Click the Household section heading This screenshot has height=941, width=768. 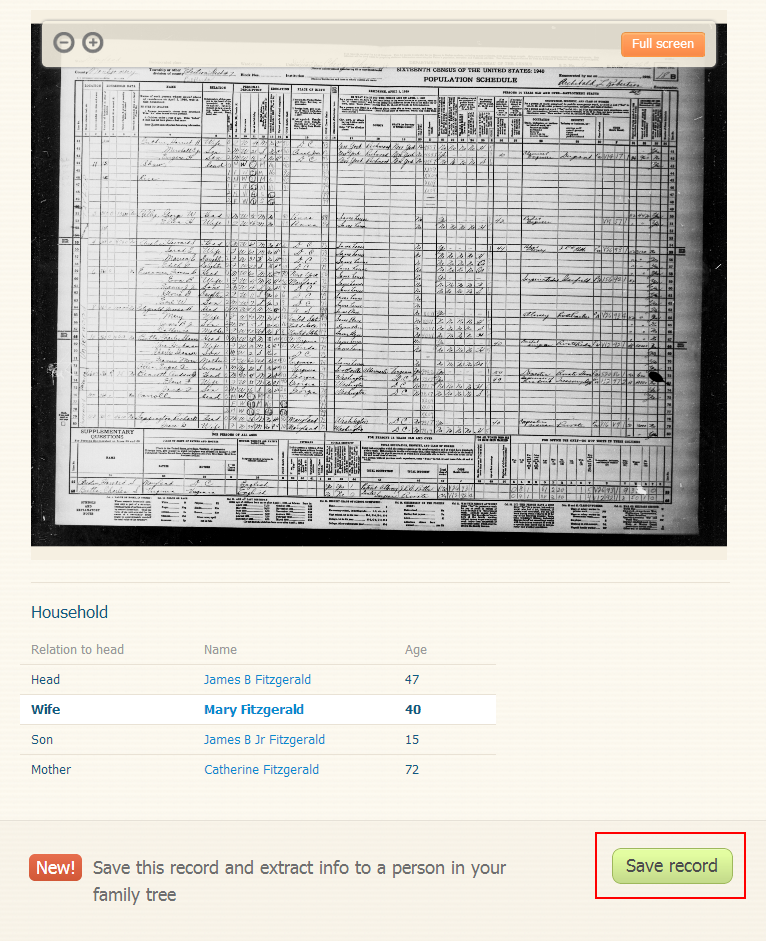point(70,612)
